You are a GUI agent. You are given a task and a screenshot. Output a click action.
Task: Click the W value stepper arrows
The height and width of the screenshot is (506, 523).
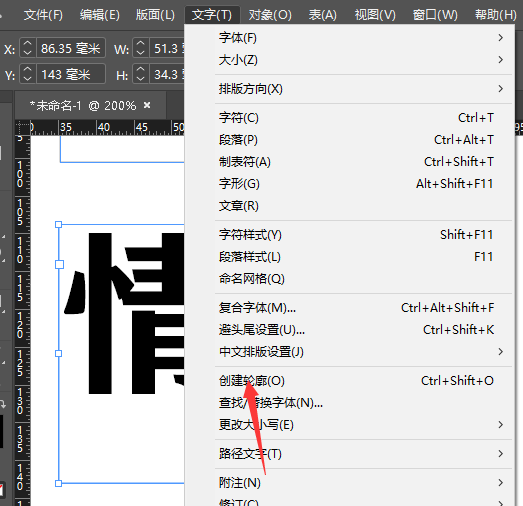click(140, 49)
